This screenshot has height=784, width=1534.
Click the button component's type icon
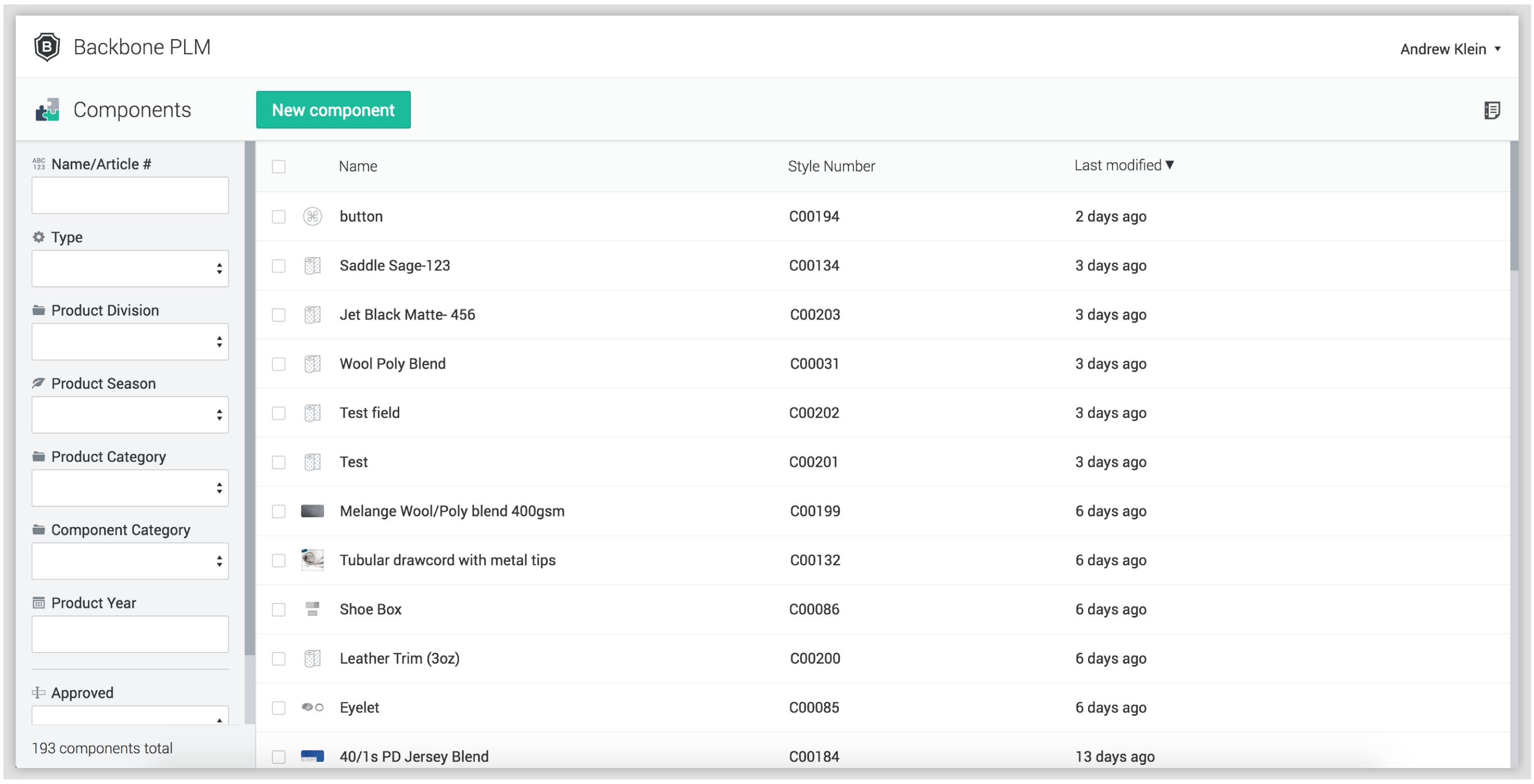(312, 216)
